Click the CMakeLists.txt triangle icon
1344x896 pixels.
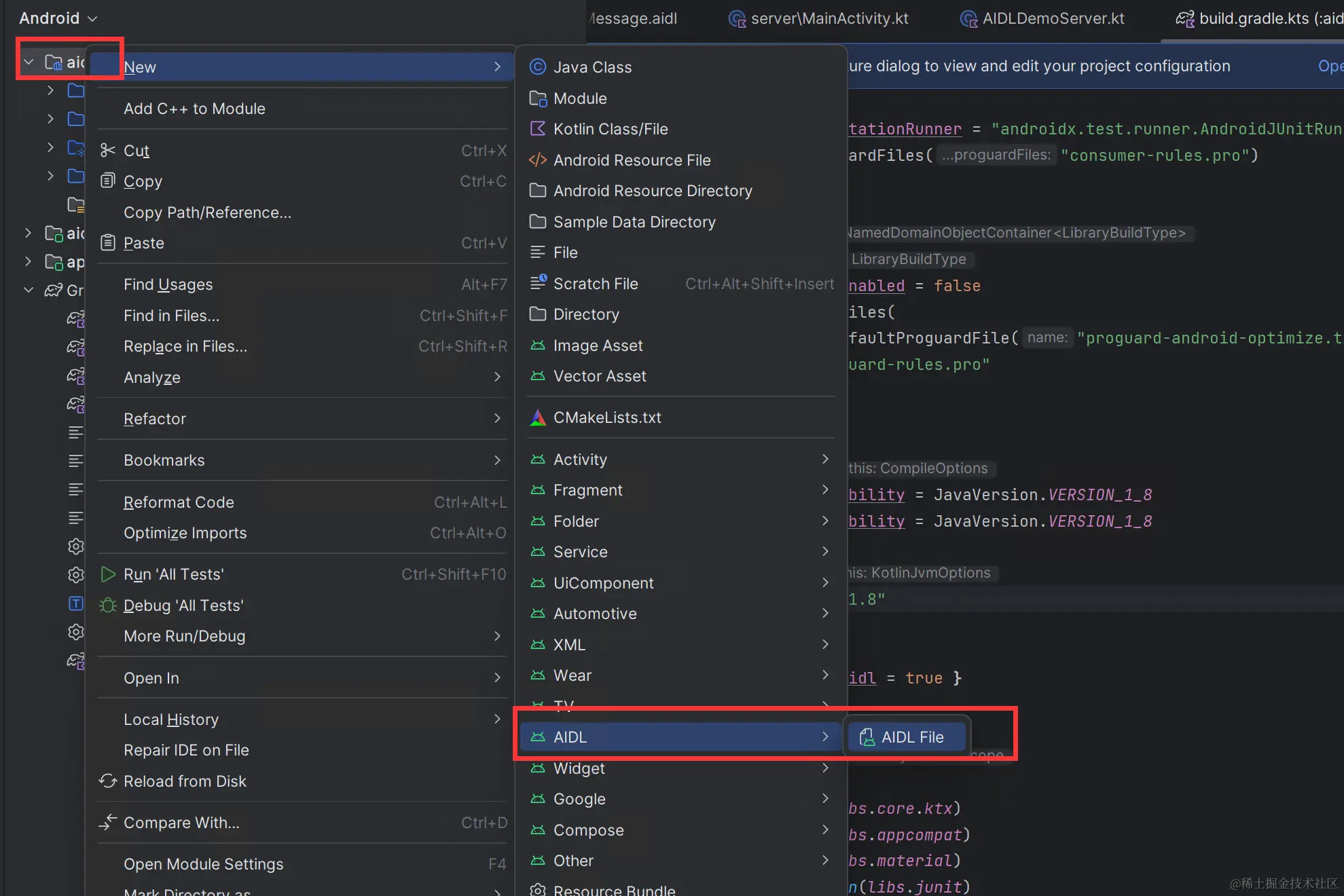[x=538, y=417]
